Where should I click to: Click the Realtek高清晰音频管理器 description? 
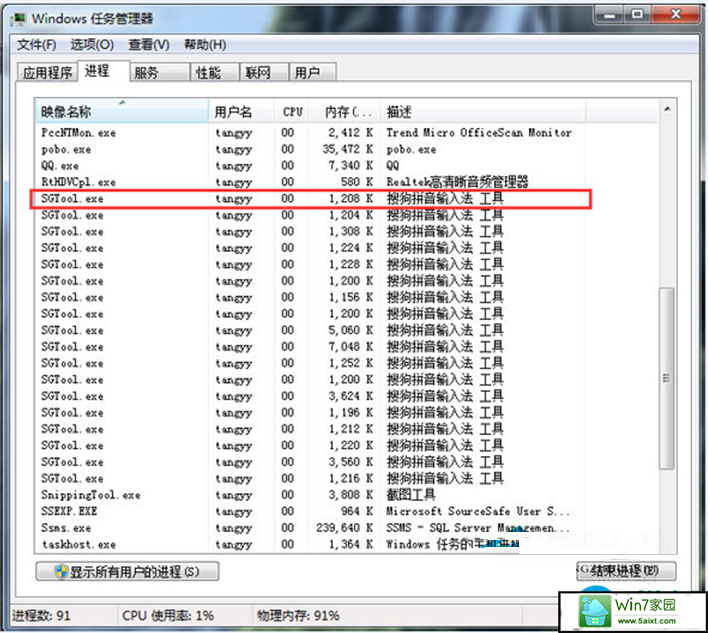(457, 182)
